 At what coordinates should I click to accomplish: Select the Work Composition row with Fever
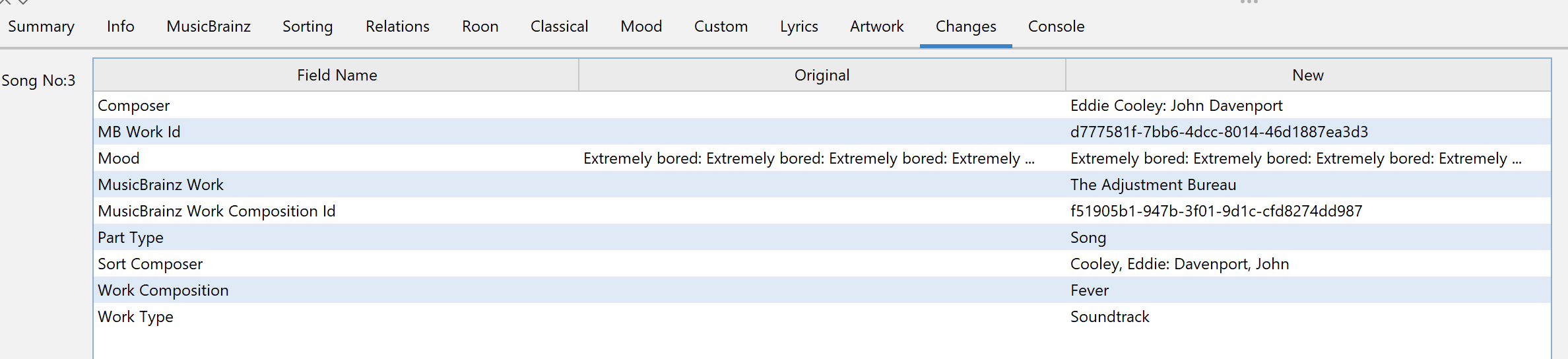pos(822,290)
